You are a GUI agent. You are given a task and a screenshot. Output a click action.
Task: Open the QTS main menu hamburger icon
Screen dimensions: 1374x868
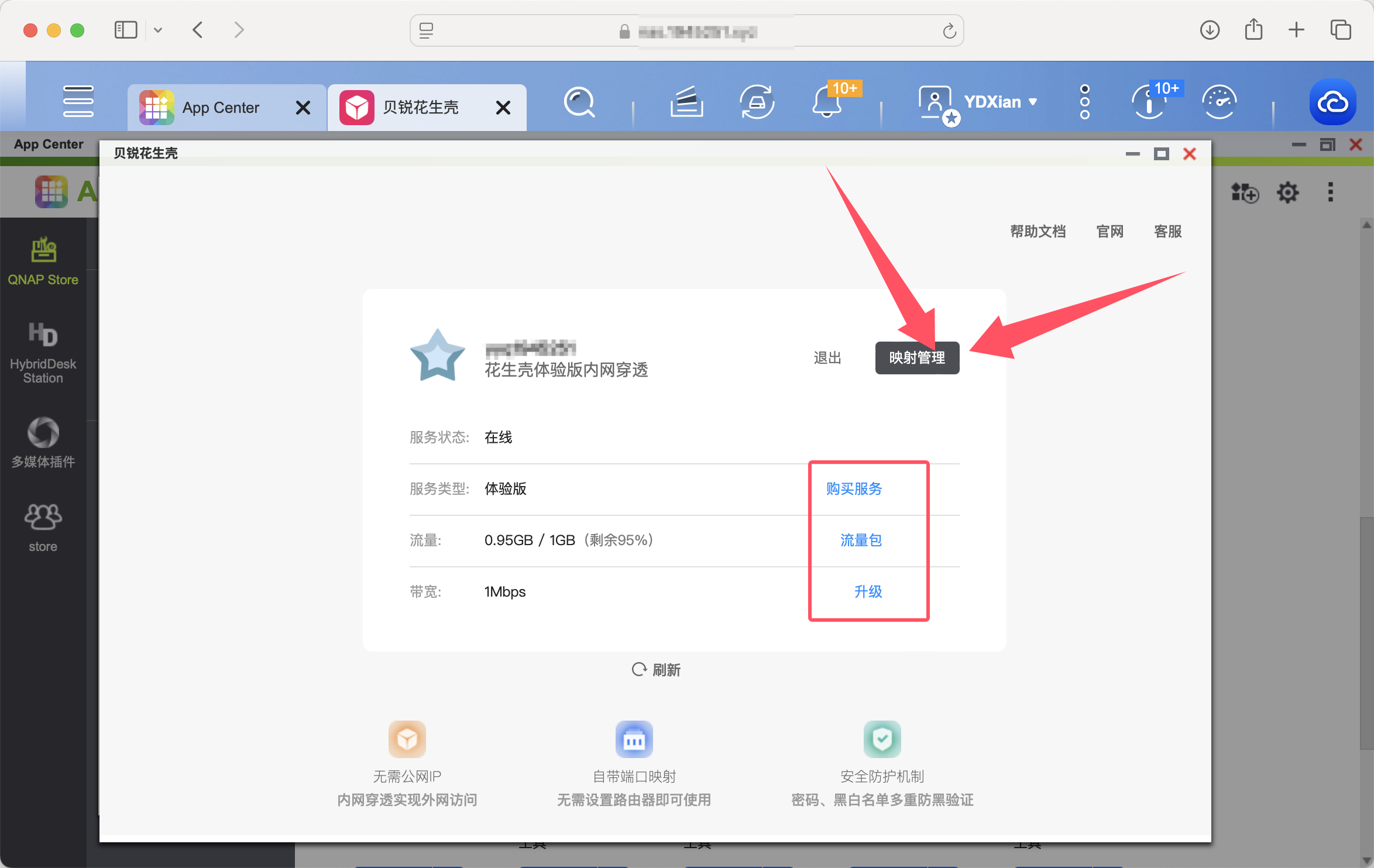(78, 102)
